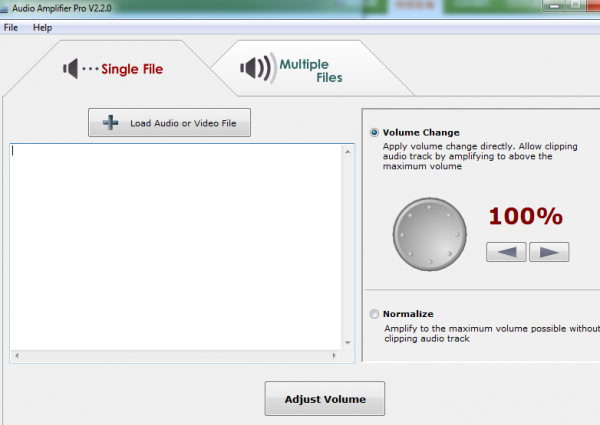Click Load Audio or Video File button
This screenshot has width=600, height=425.
(x=170, y=122)
